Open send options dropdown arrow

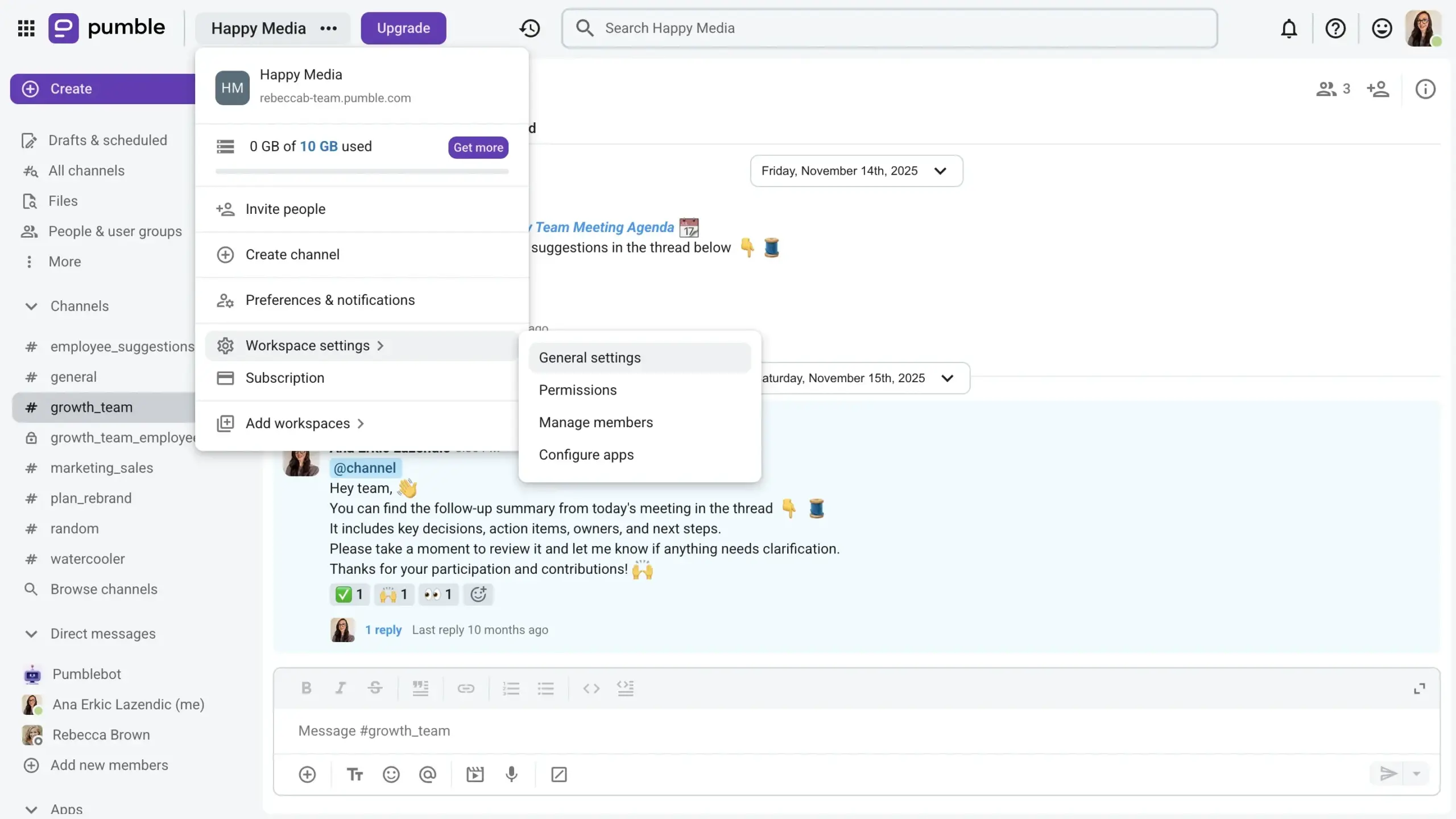point(1416,774)
